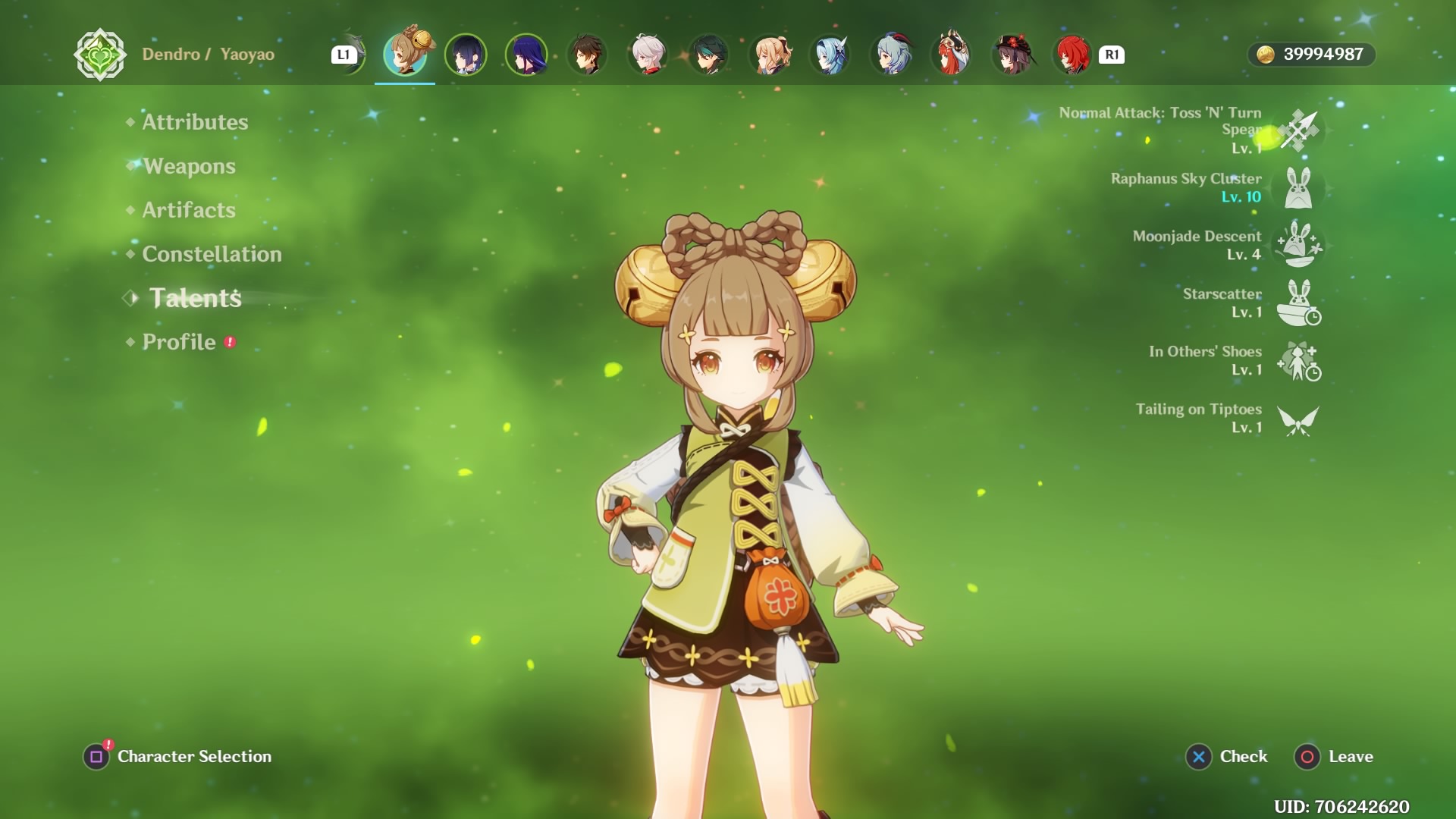Click the Character Selection label
Image resolution: width=1456 pixels, height=819 pixels.
194,756
